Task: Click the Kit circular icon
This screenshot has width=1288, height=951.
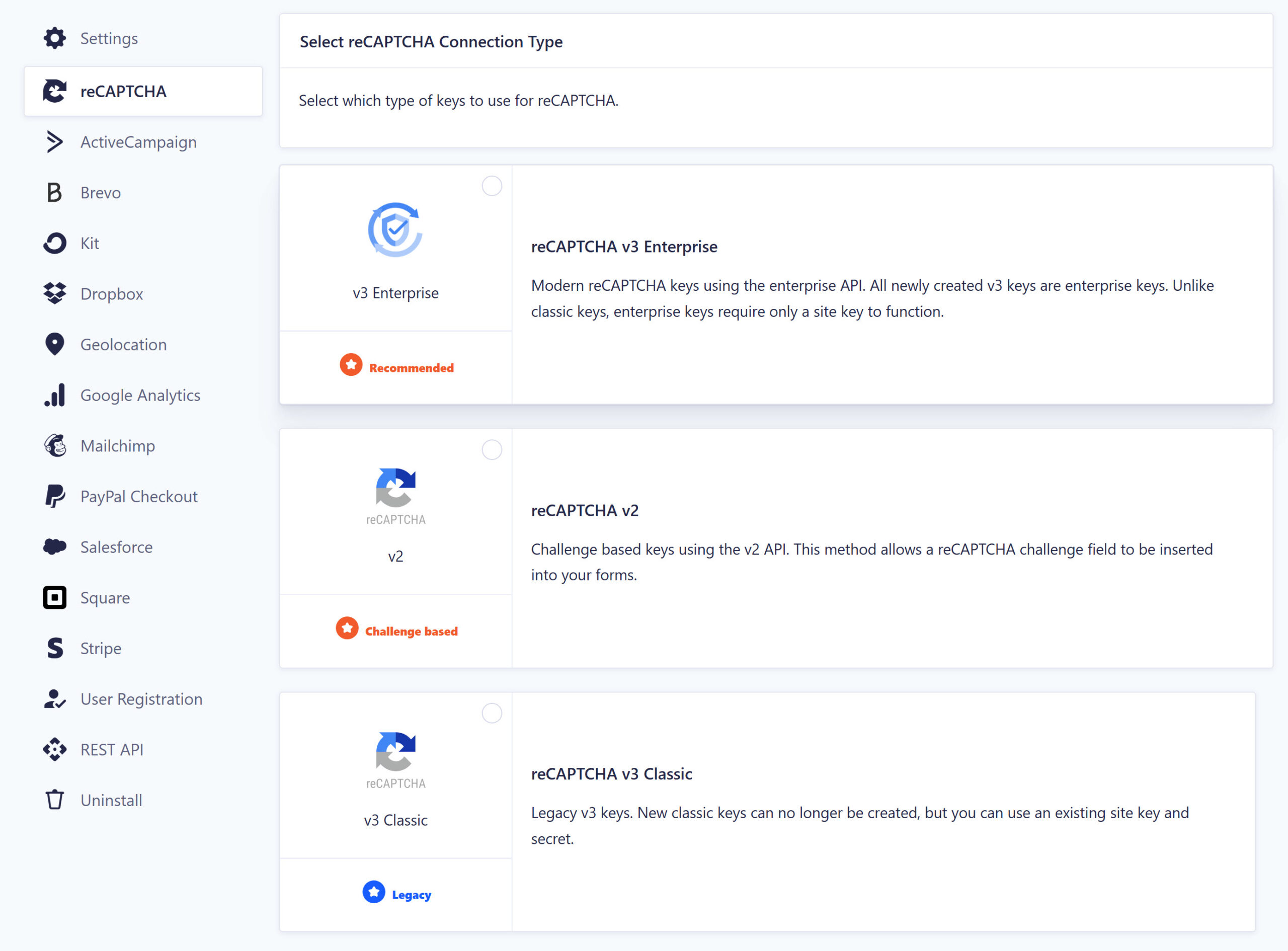Action: [x=55, y=243]
